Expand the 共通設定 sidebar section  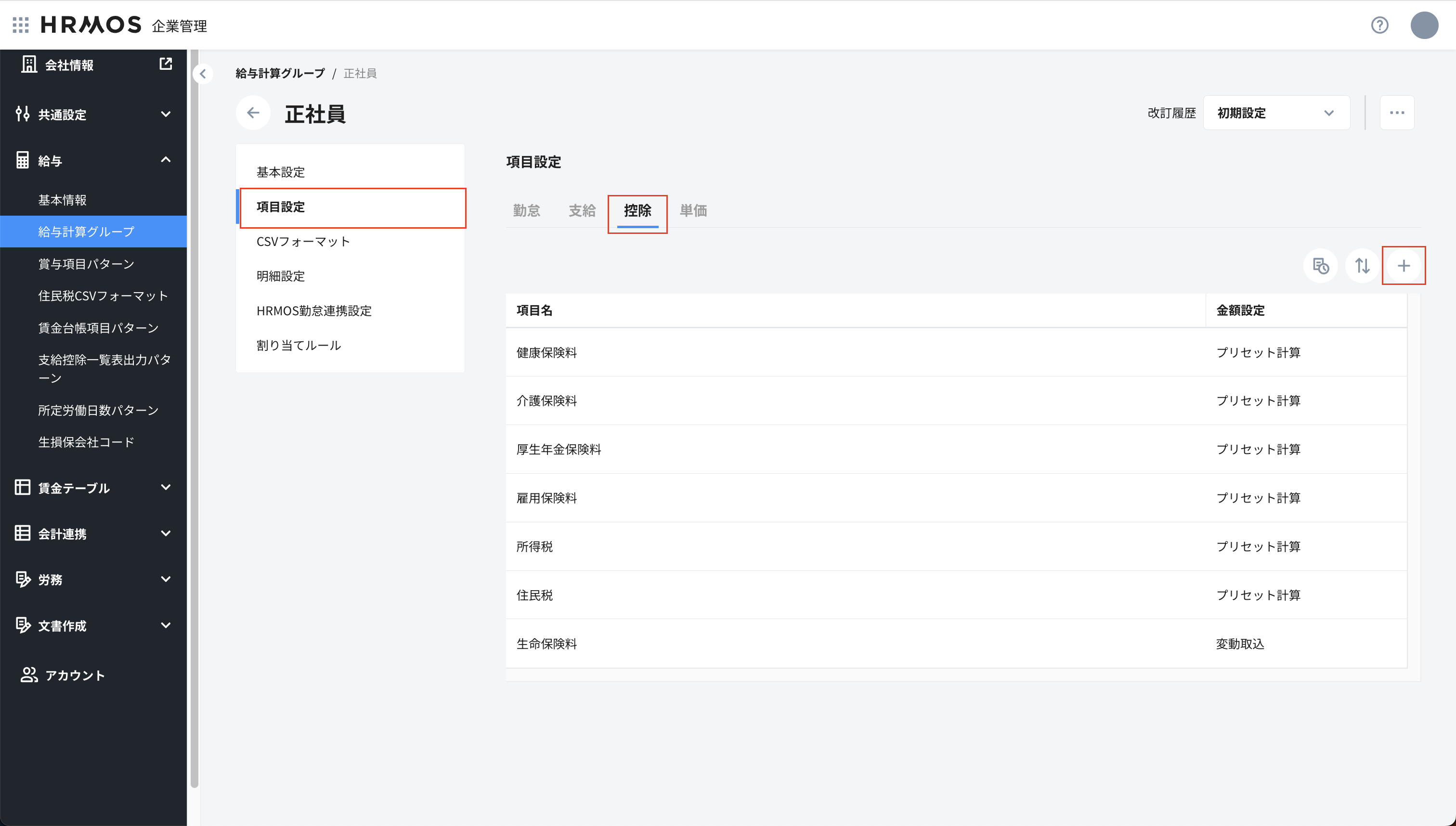(x=93, y=114)
